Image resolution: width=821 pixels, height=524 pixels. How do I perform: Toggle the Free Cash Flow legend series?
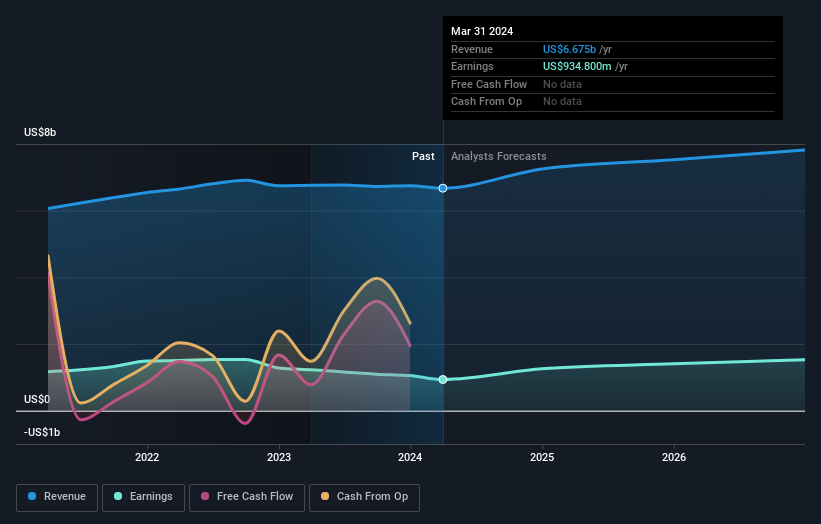point(247,497)
